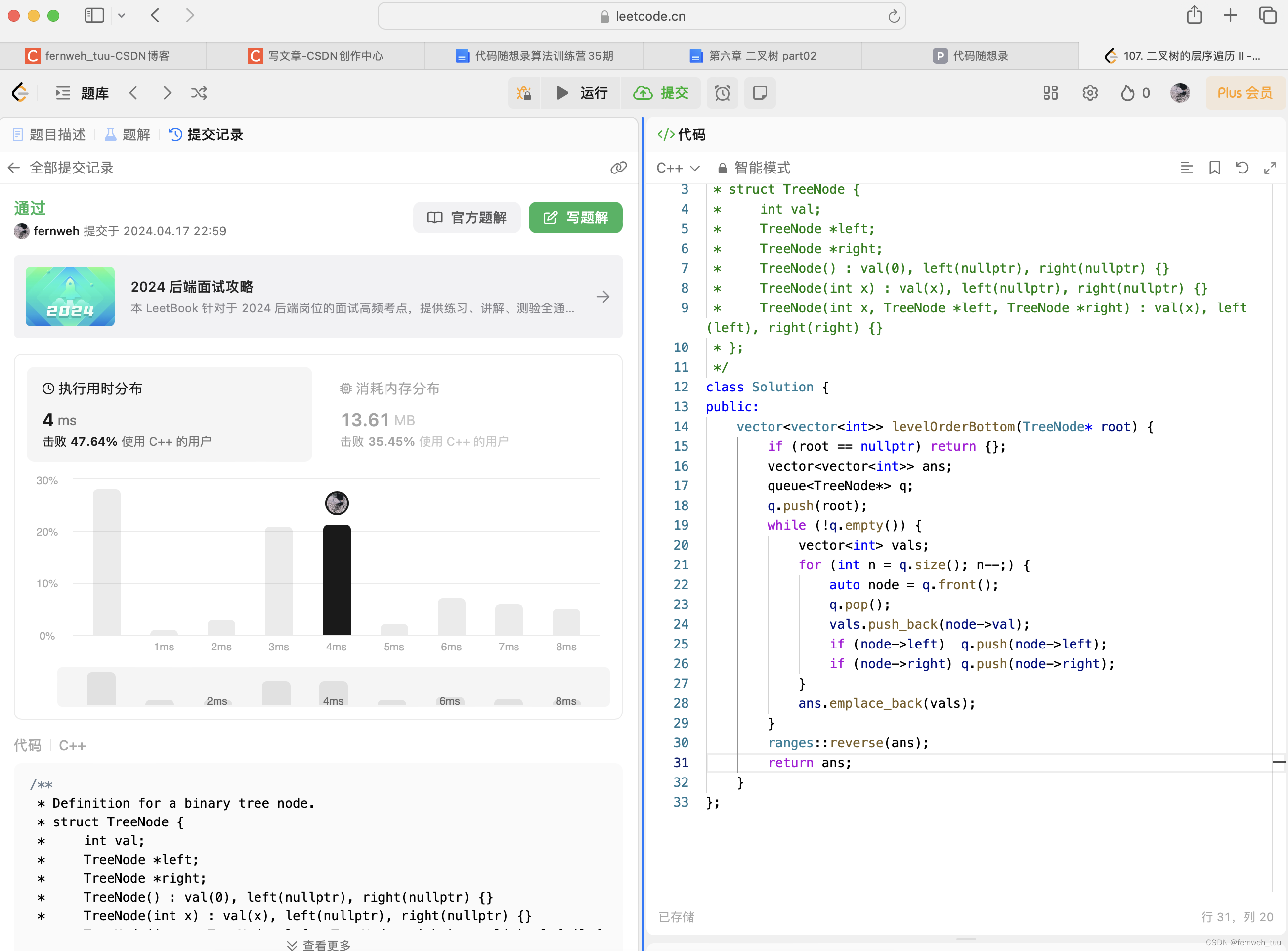Image resolution: width=1288 pixels, height=951 pixels.
Task: Click the bookmark icon in code editor
Action: pyautogui.click(x=1214, y=168)
